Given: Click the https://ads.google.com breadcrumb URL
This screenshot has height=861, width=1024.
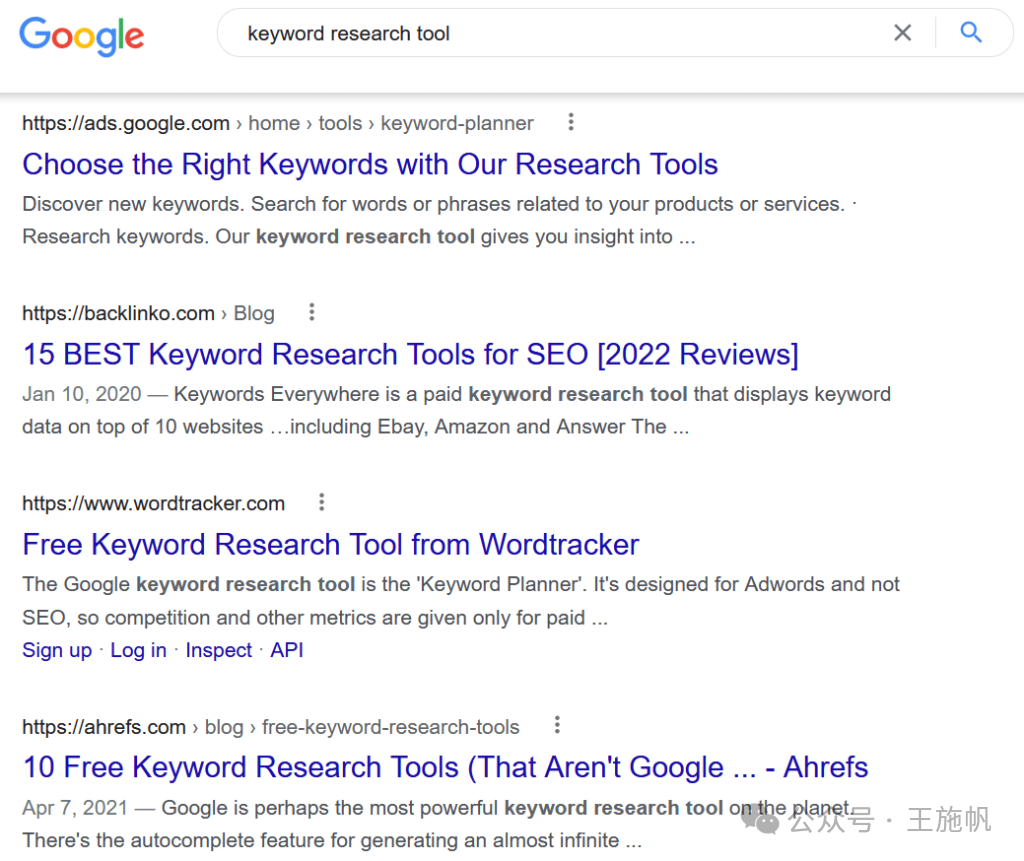Looking at the screenshot, I should (x=278, y=123).
